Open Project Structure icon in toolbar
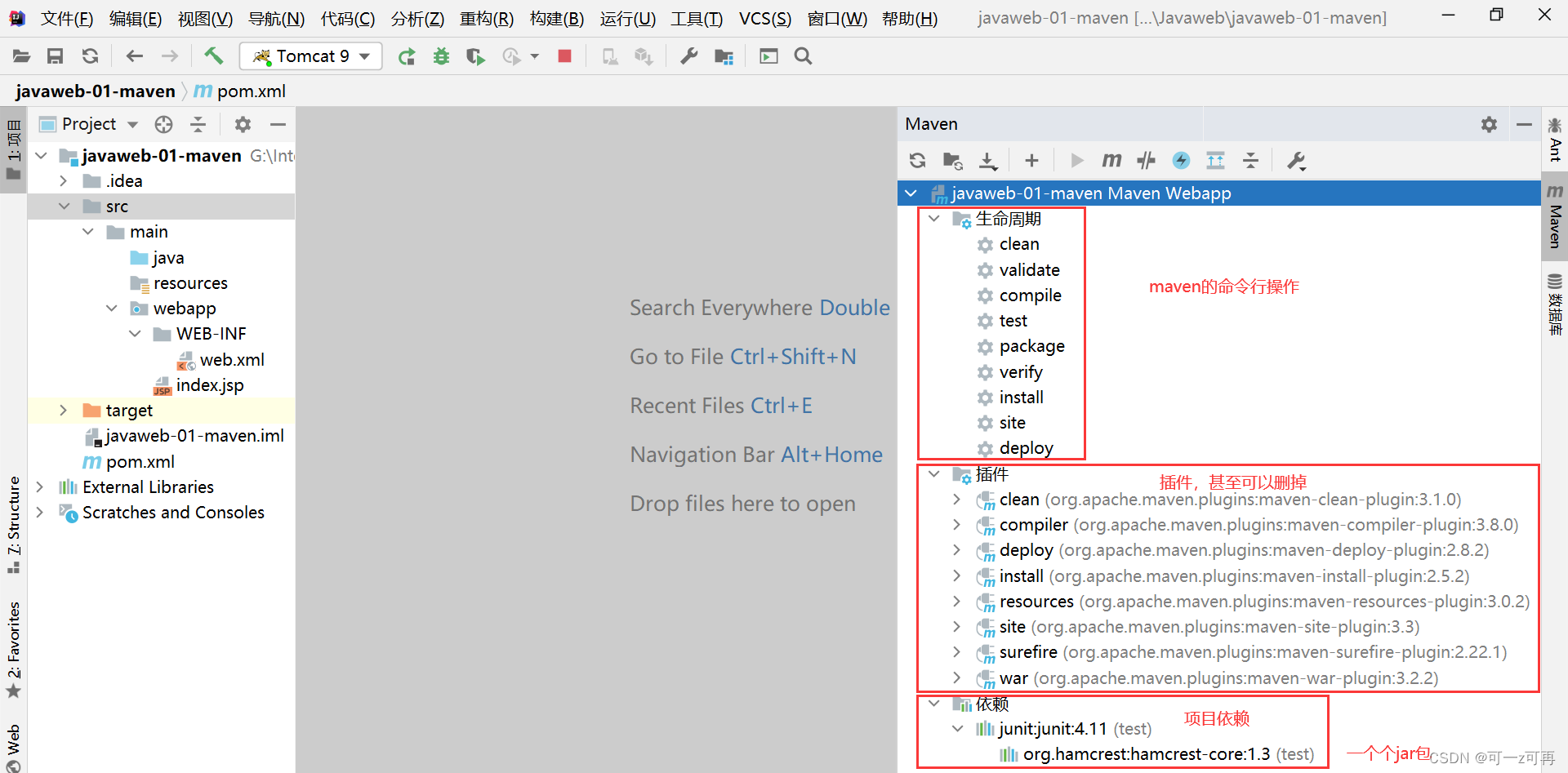Screen dimensions: 1568x773 (724, 56)
